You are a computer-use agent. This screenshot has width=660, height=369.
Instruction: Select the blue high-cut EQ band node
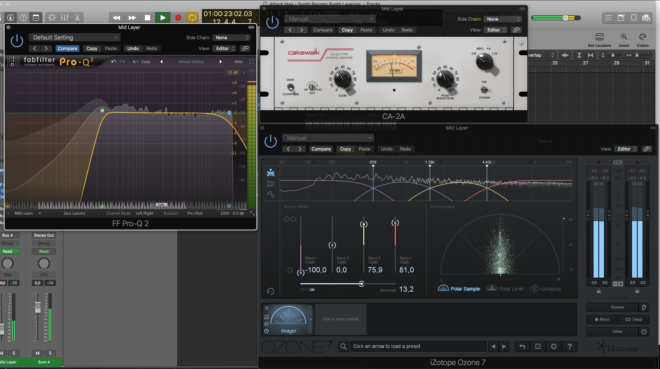[x=229, y=113]
